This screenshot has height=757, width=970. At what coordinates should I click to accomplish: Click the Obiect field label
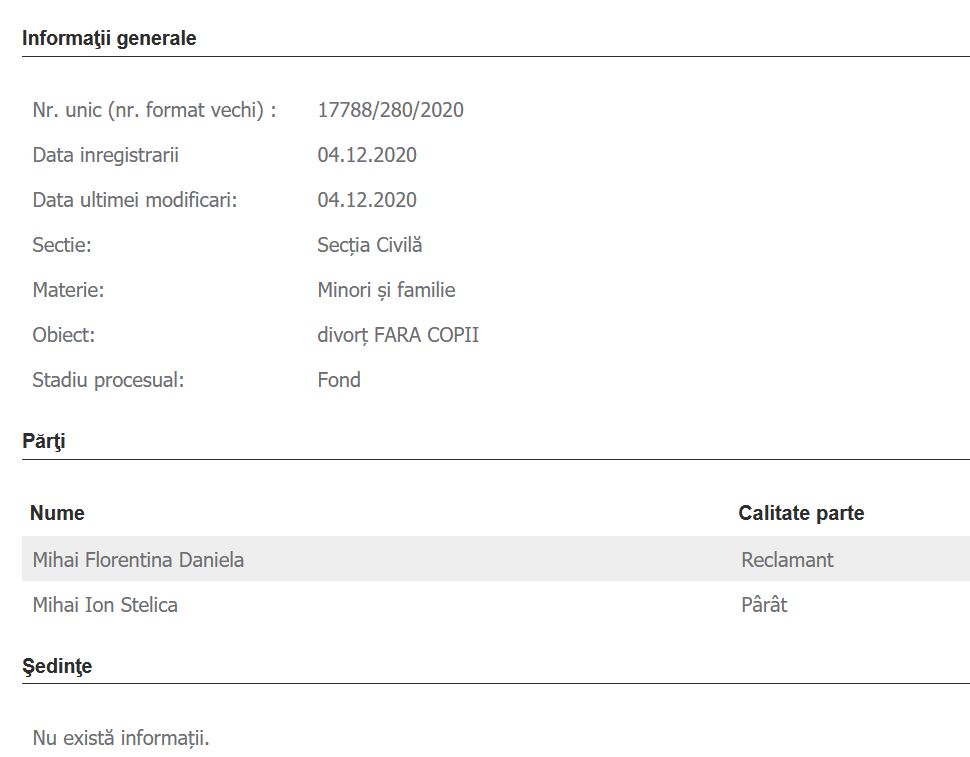63,335
